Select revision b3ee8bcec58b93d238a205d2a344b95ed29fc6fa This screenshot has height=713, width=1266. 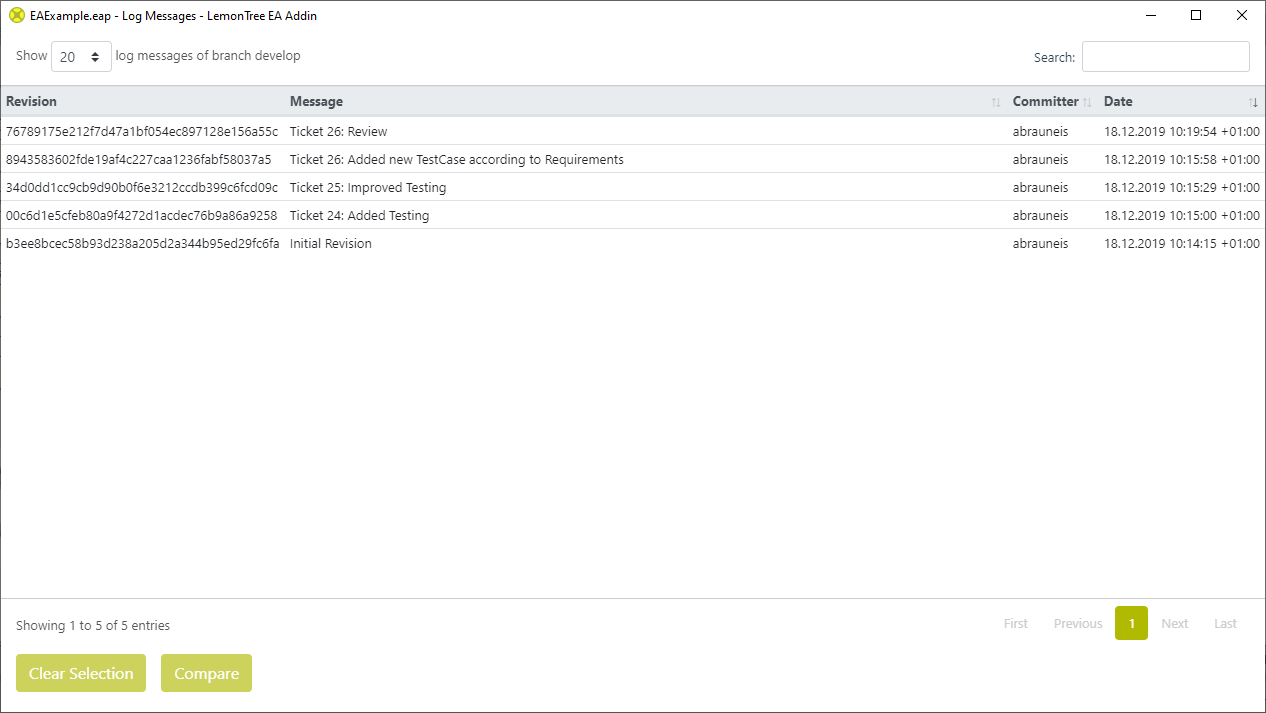[x=143, y=243]
